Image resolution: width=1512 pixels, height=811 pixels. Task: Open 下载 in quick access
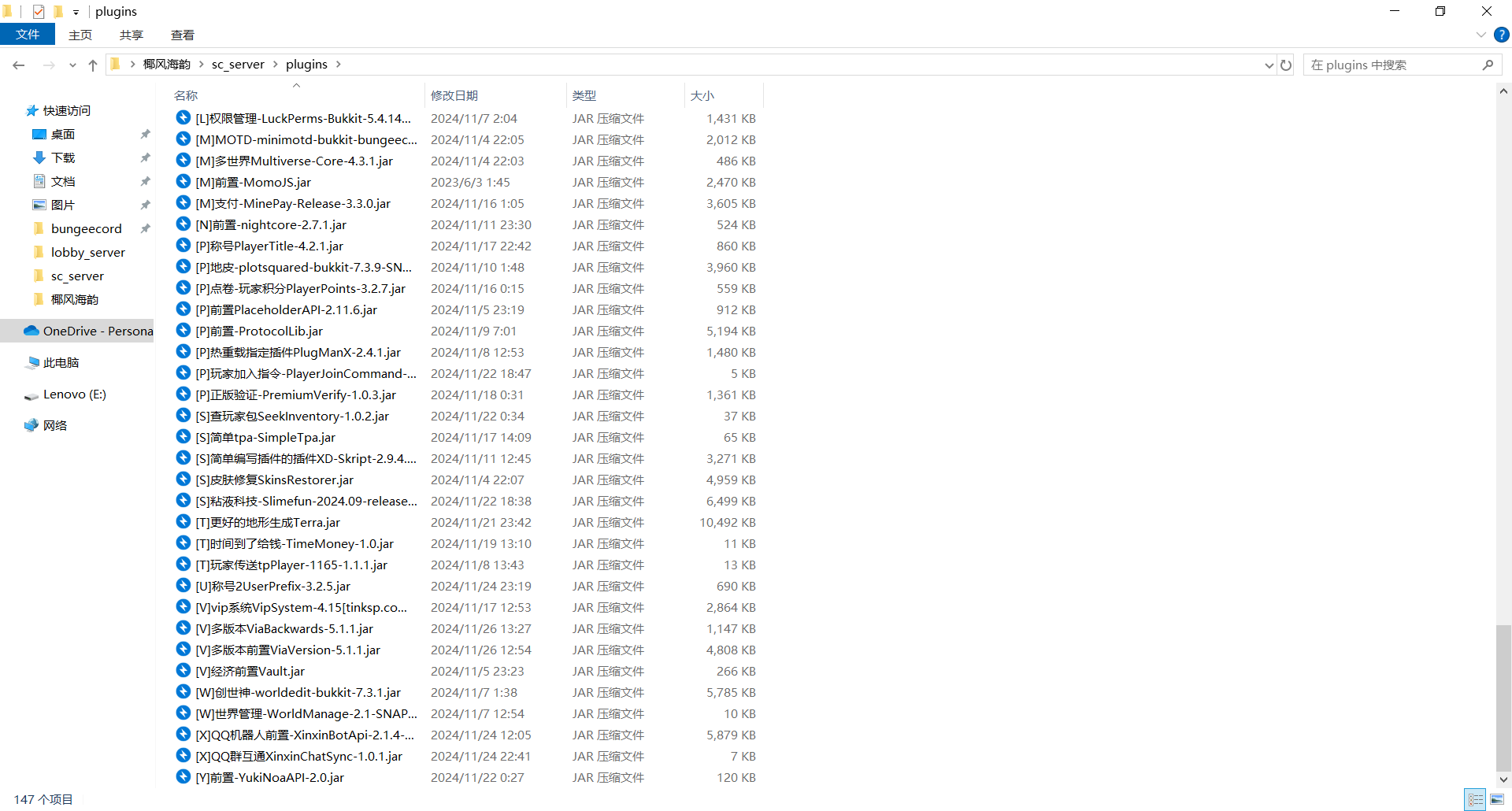[63, 158]
